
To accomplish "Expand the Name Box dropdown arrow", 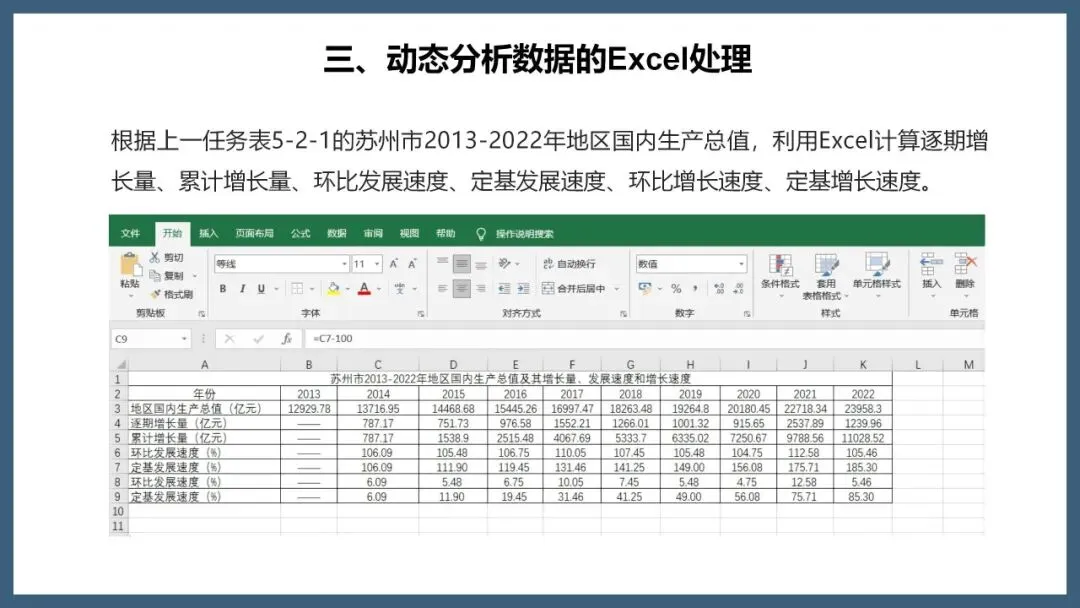I will click(x=184, y=339).
